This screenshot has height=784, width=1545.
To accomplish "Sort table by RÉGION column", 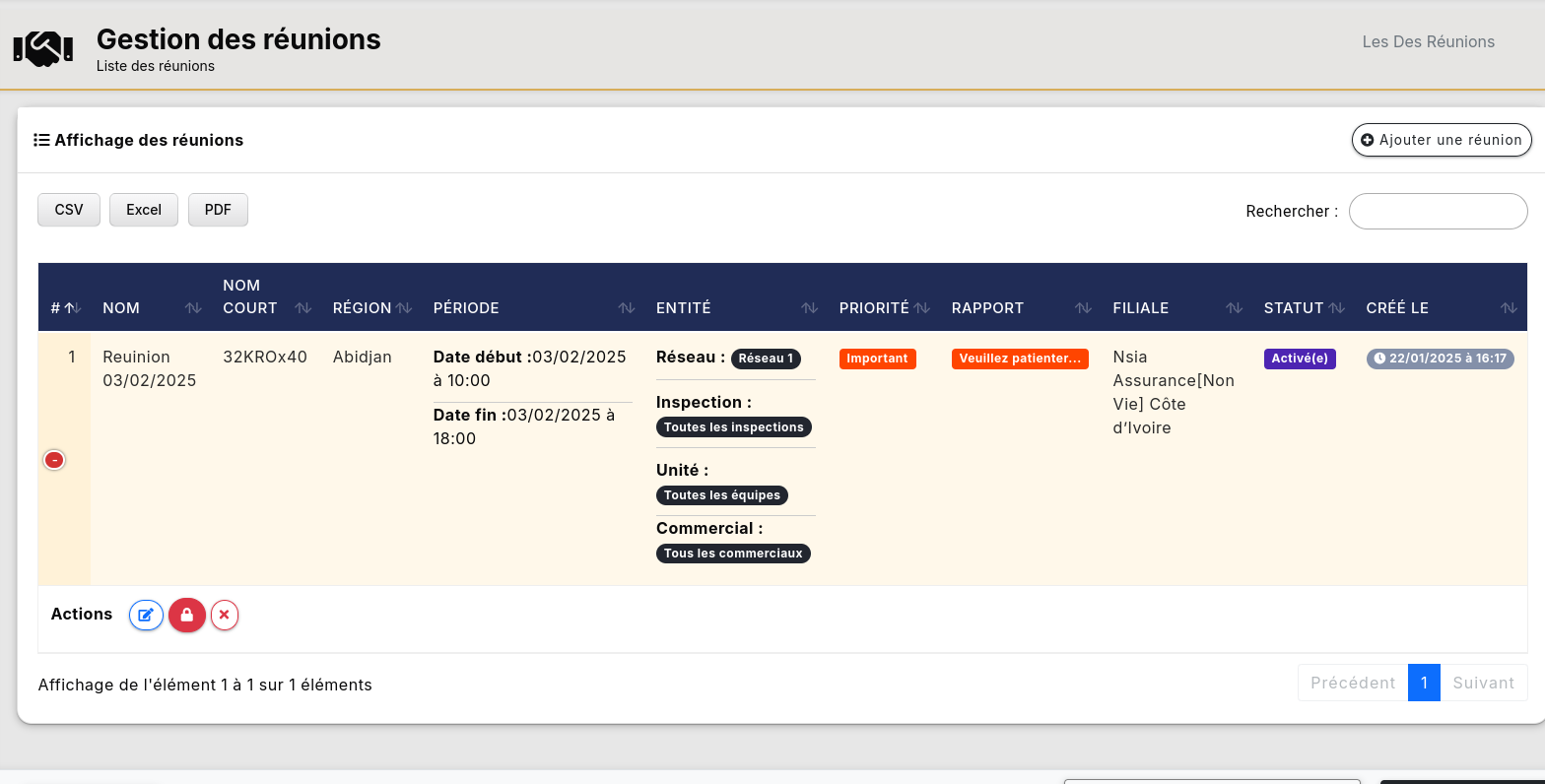I will click(362, 308).
